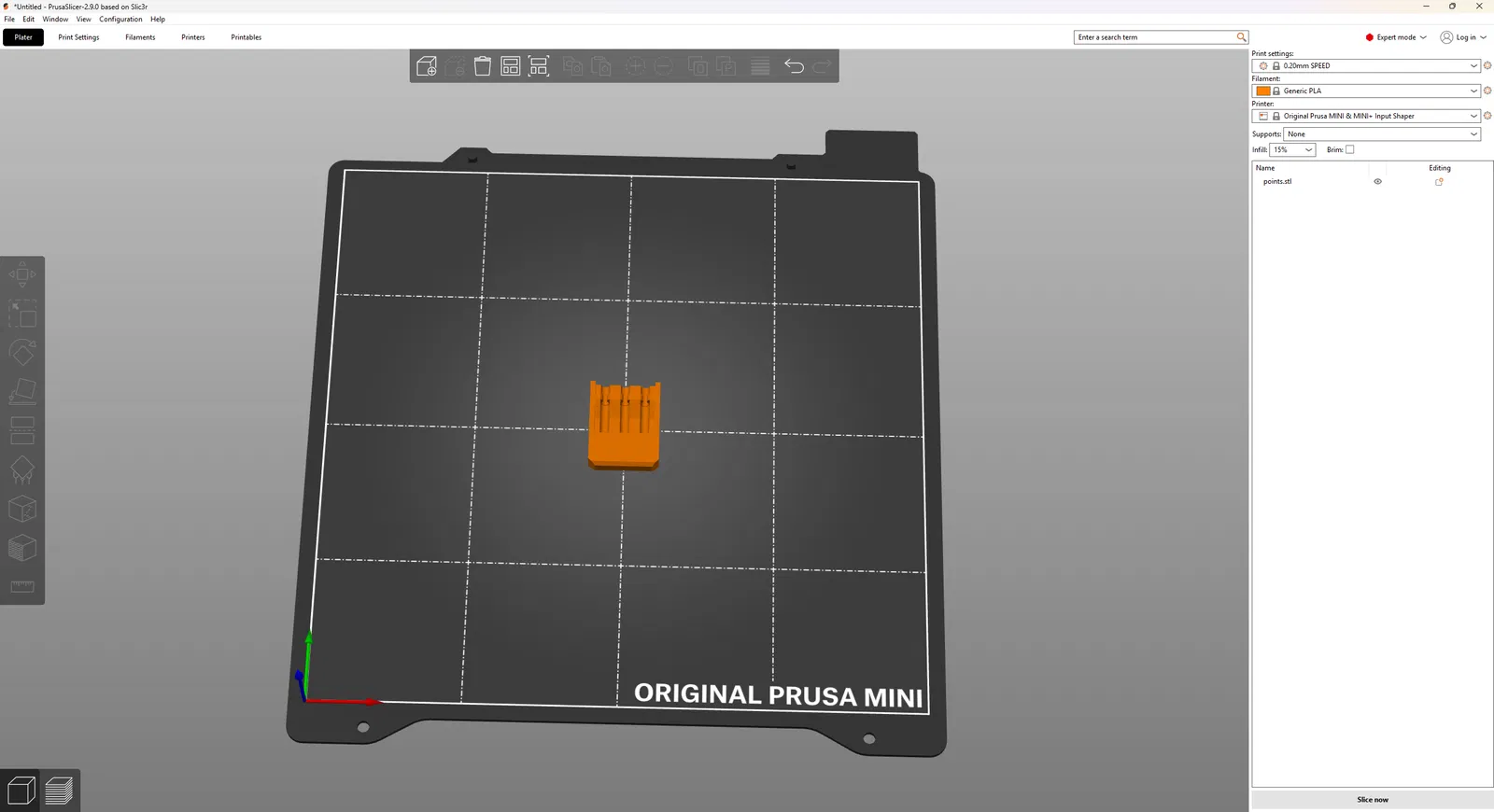Open the Log in account dropdown
The image size is (1494, 812).
point(1463,37)
